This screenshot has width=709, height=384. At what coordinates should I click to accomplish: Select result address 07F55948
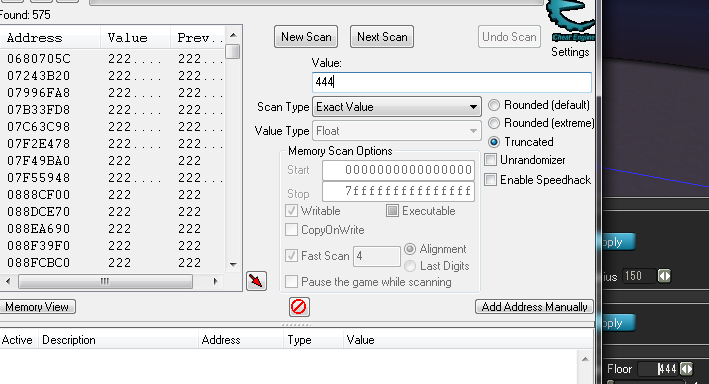tap(39, 178)
